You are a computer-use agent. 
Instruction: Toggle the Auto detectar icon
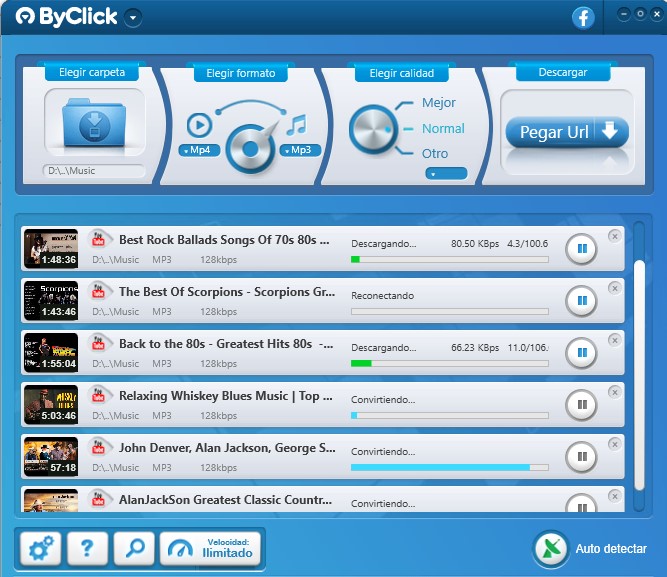(551, 549)
